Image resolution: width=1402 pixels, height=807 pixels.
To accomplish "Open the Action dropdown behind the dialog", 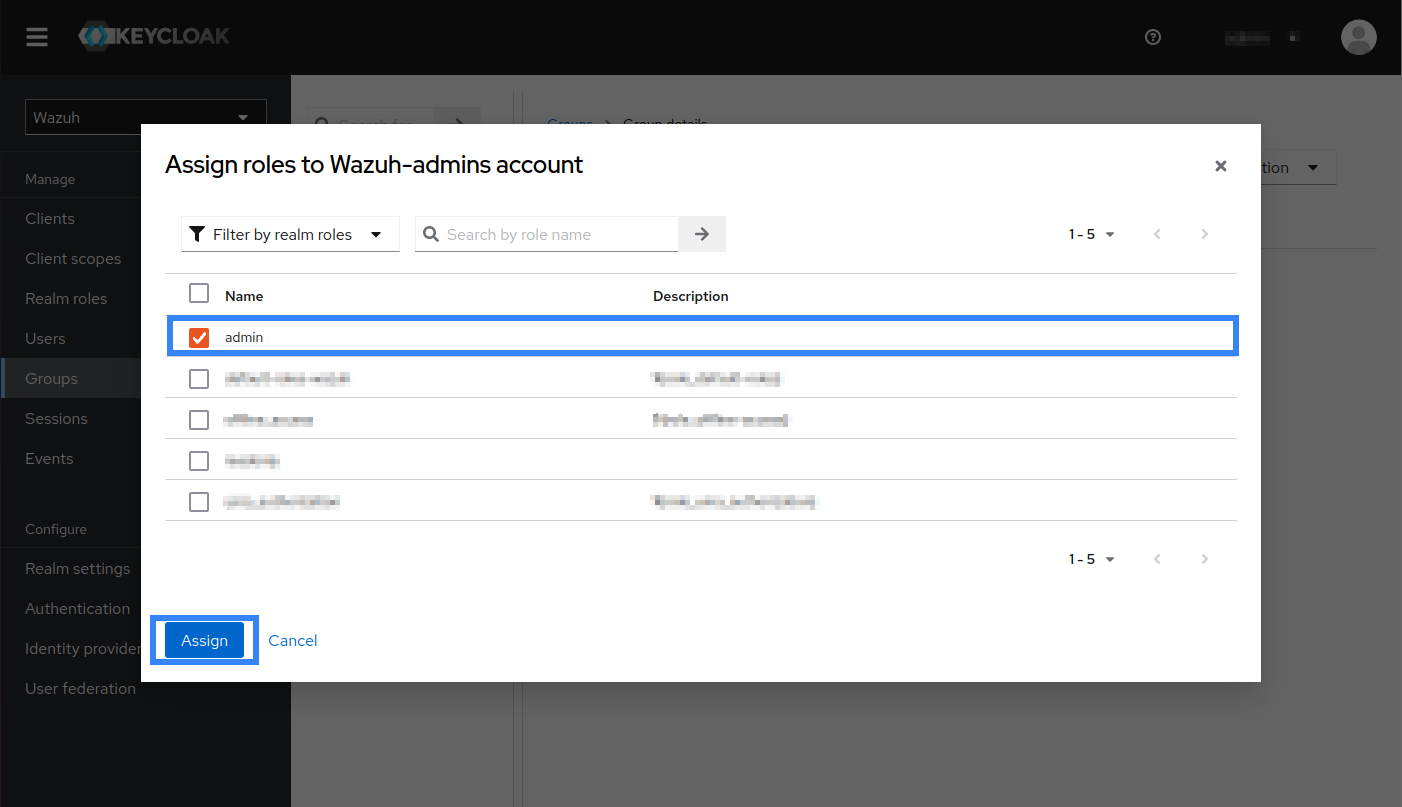I will click(x=1298, y=167).
